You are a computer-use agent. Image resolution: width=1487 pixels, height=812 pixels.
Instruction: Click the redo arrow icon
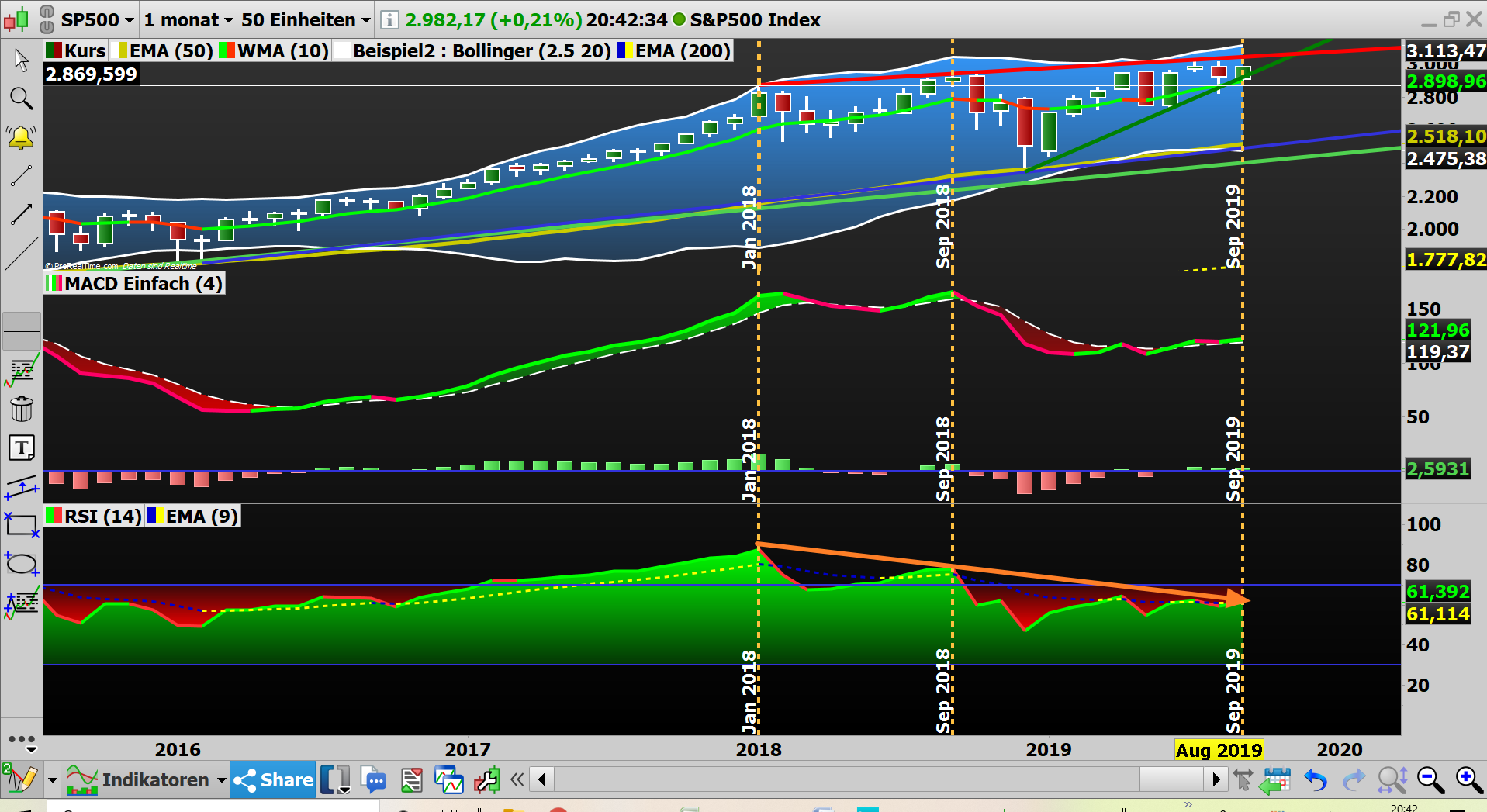pos(1354,779)
